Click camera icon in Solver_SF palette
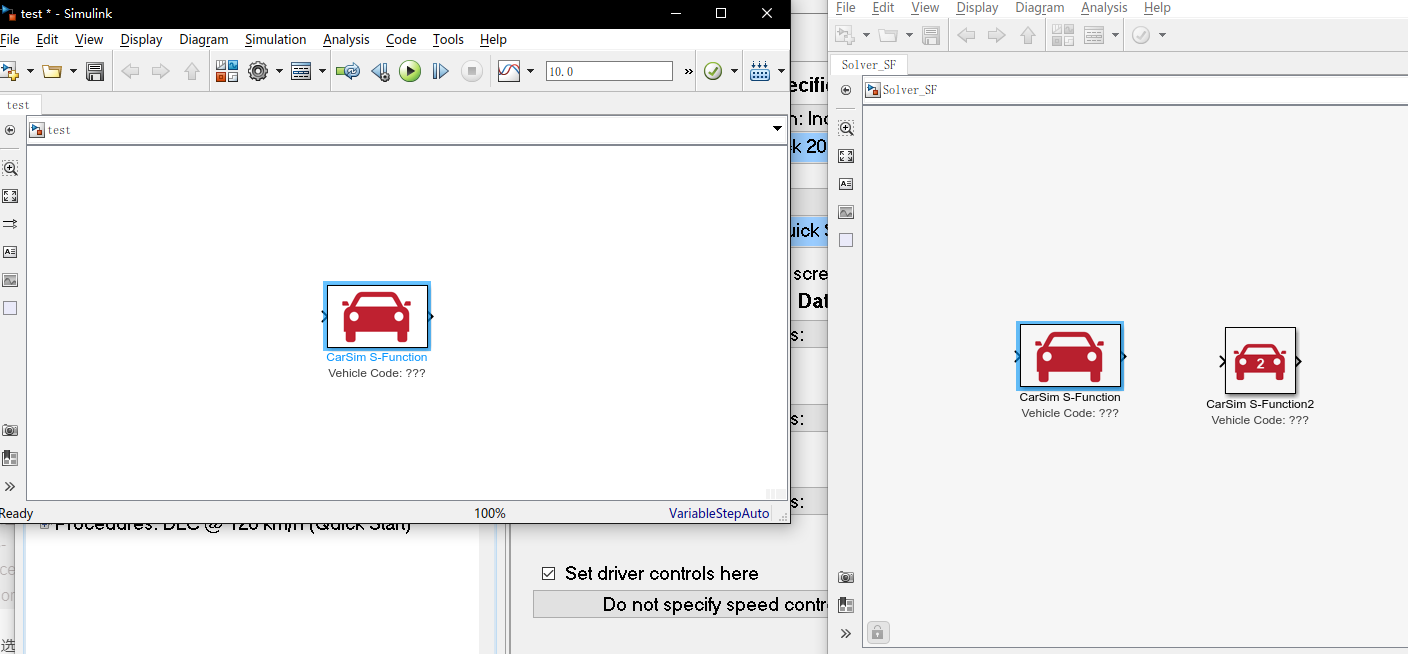This screenshot has width=1408, height=654. coord(846,577)
